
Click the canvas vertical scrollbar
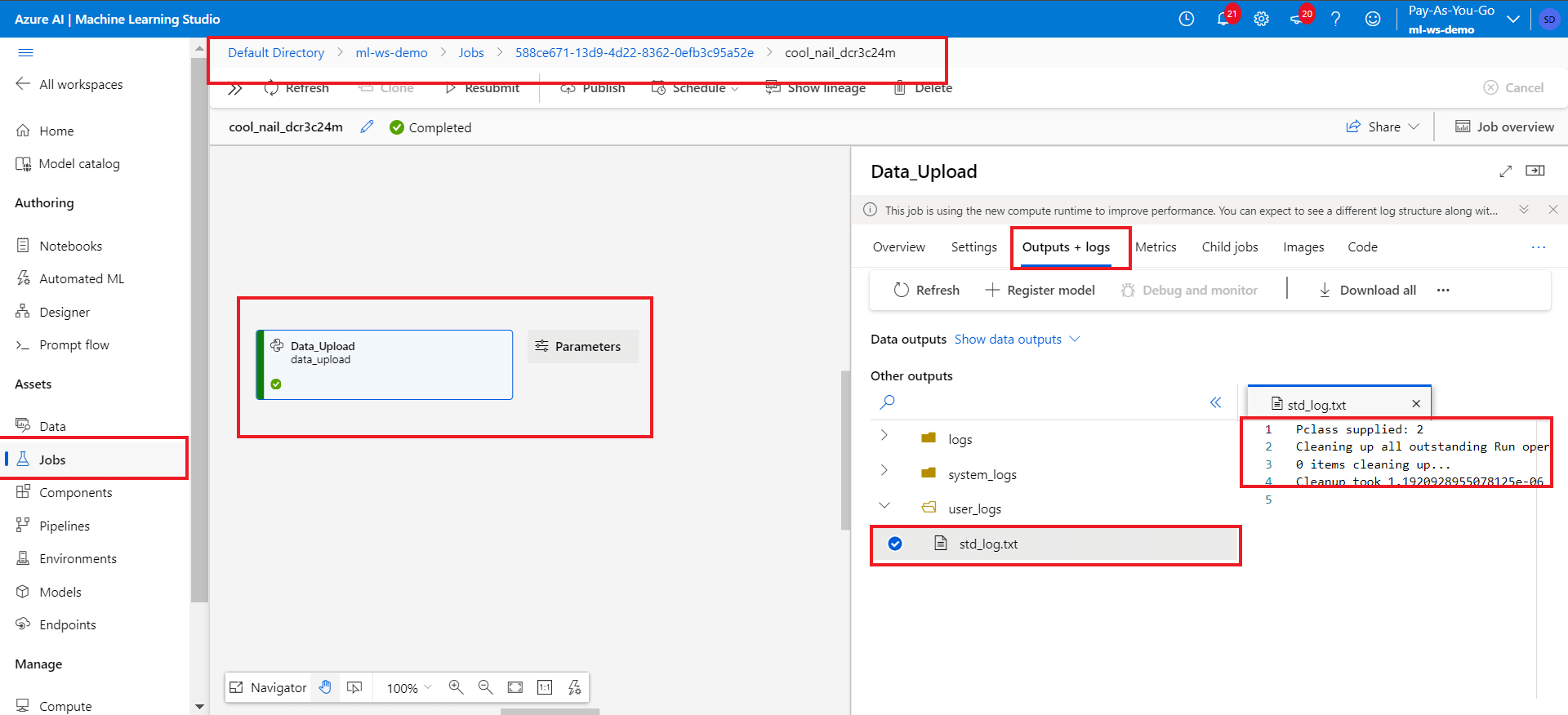[x=845, y=450]
